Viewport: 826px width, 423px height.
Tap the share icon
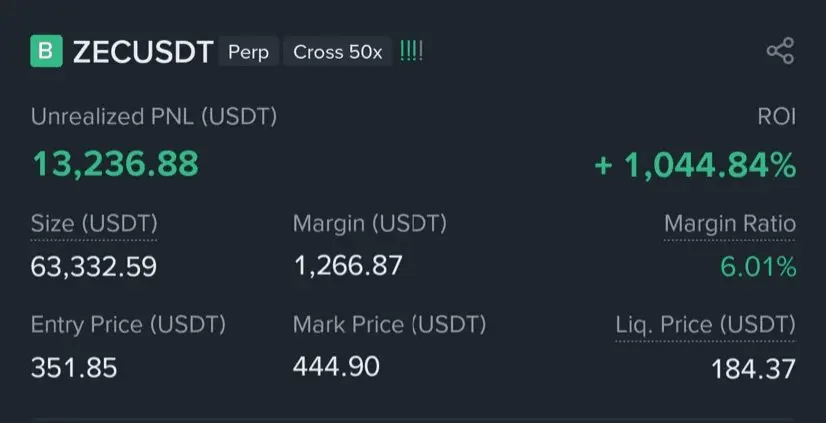coord(780,51)
